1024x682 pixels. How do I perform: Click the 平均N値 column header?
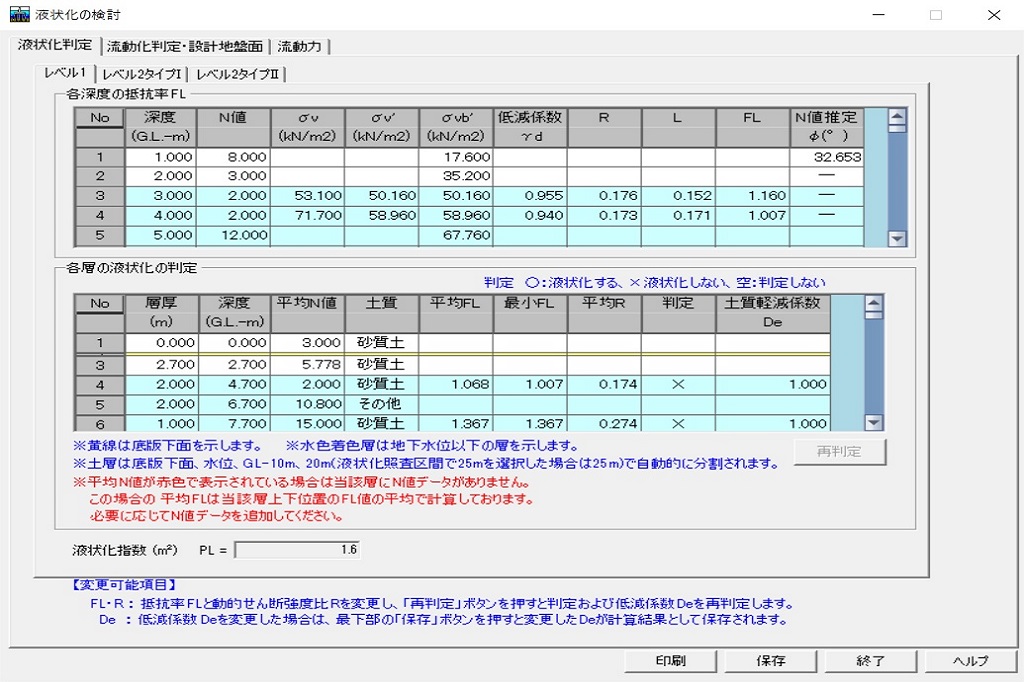tap(308, 312)
